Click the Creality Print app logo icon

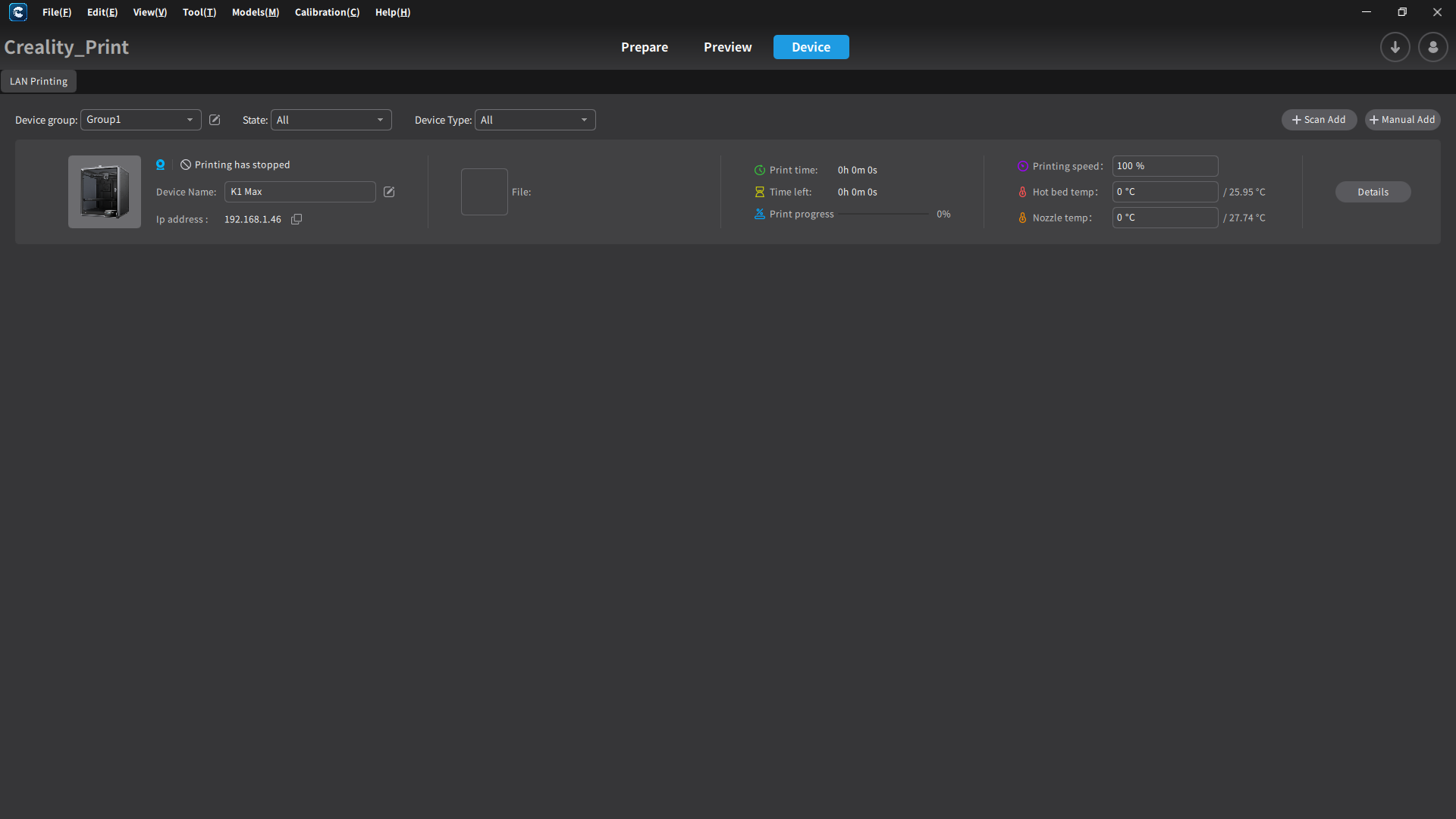pos(18,12)
